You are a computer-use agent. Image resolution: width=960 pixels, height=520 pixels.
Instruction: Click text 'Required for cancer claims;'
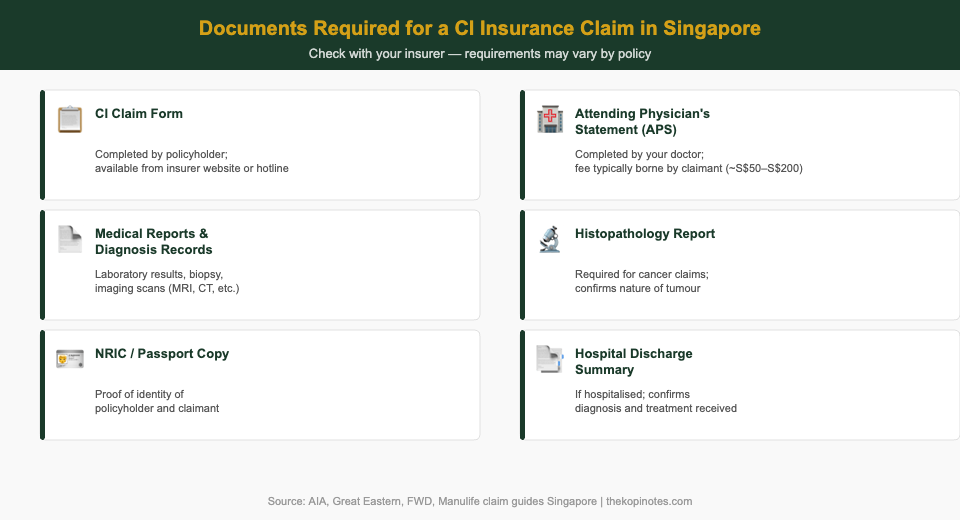click(x=642, y=274)
